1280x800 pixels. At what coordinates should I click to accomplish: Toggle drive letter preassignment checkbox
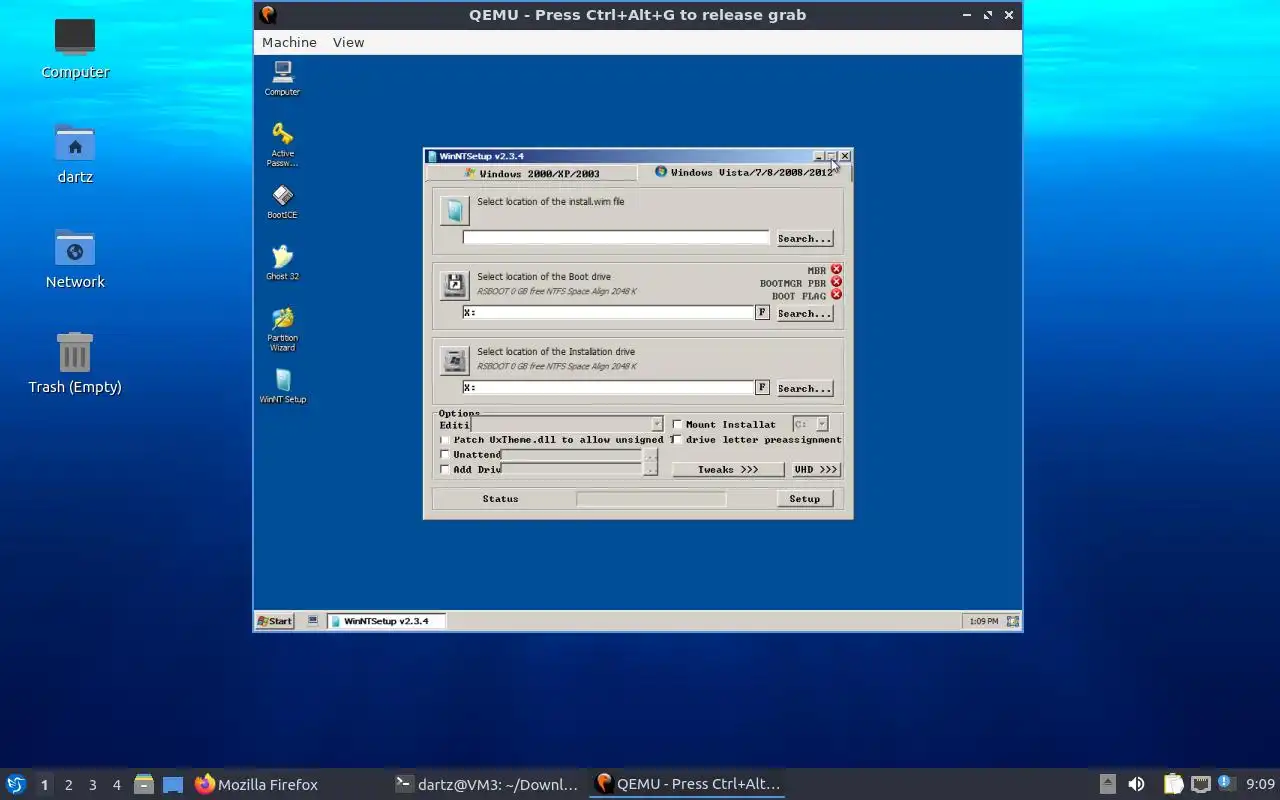[677, 439]
